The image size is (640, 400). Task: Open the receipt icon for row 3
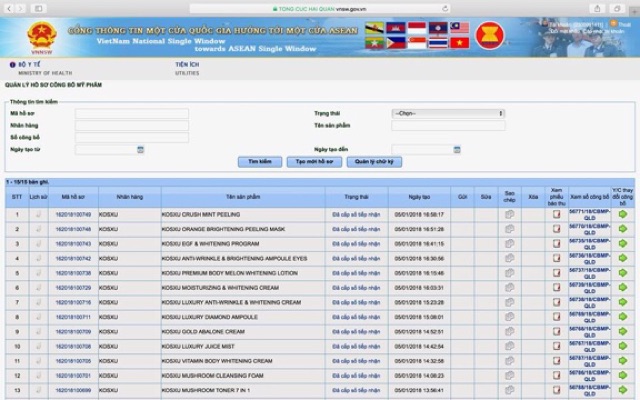tap(556, 244)
